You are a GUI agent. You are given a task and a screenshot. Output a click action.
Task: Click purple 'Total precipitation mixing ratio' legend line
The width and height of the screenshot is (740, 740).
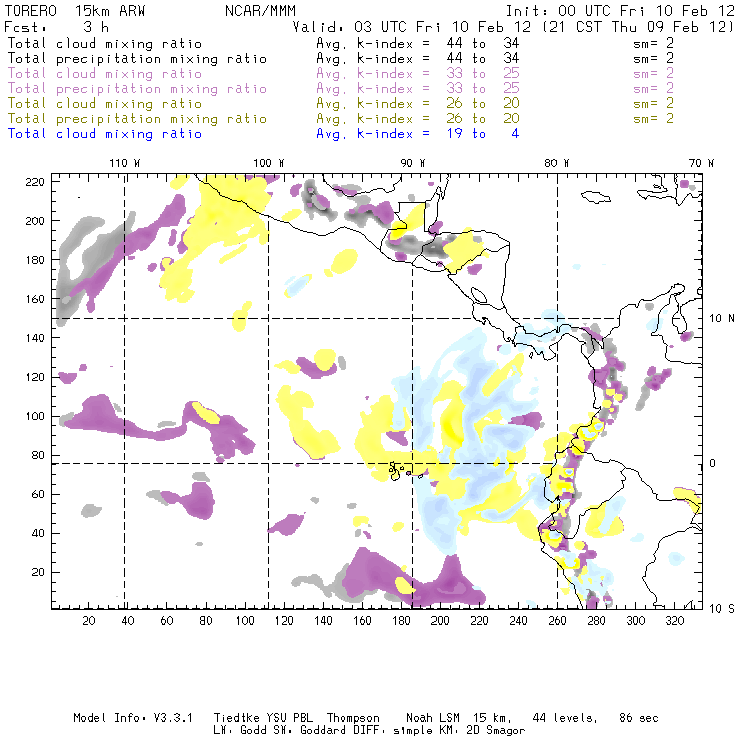(137, 89)
